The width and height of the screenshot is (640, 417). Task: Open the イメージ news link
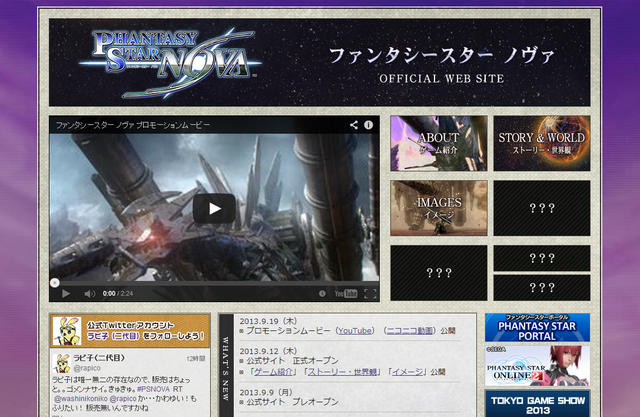[x=407, y=372]
